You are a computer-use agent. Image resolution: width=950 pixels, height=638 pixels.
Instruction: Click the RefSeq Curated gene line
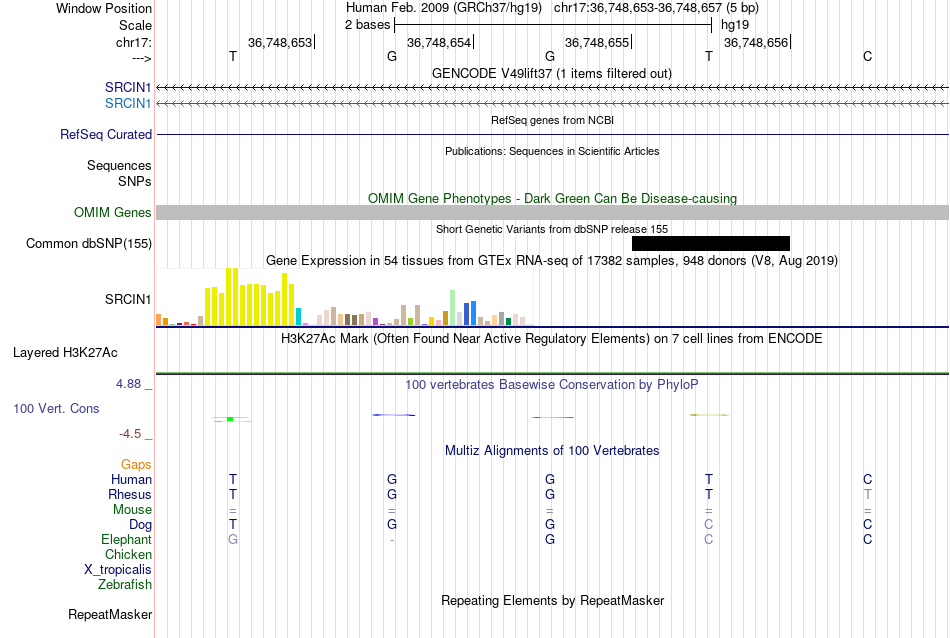pyautogui.click(x=552, y=135)
